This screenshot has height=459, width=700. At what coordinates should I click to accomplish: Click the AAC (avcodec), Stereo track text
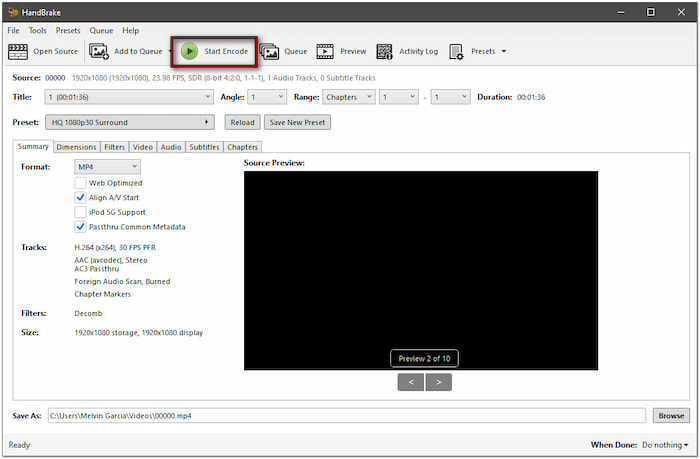coord(111,260)
